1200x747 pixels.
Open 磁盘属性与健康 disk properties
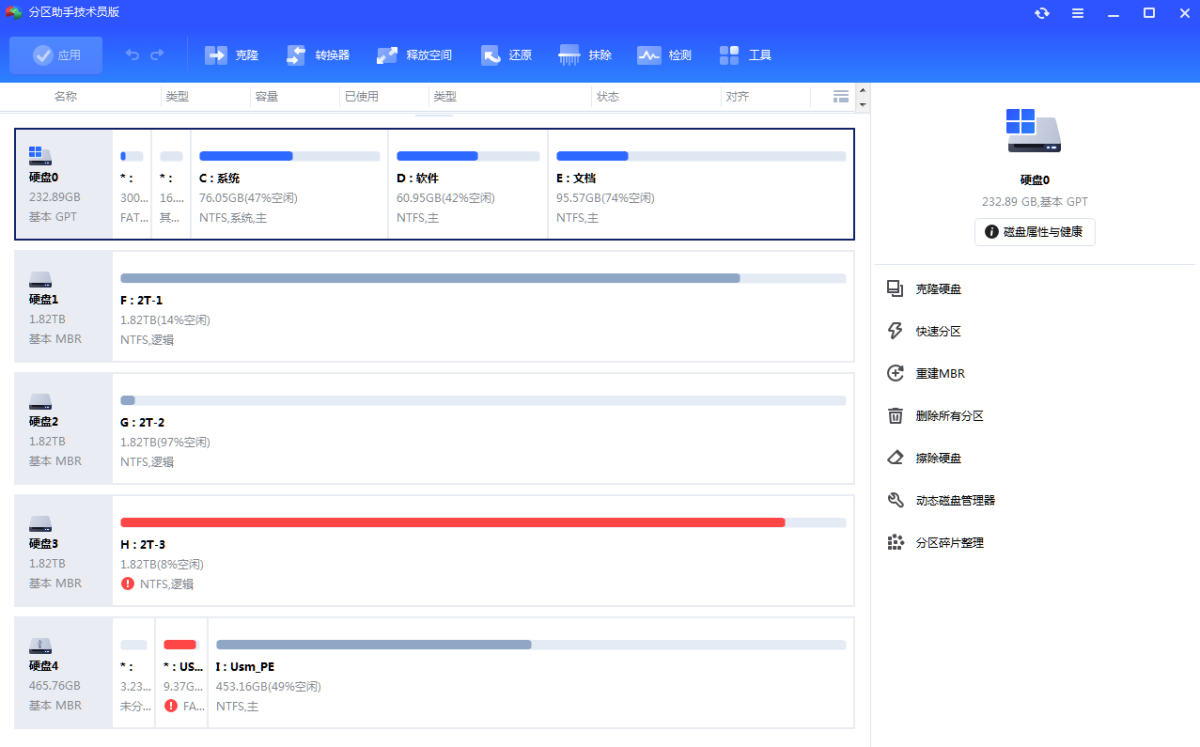click(1034, 231)
